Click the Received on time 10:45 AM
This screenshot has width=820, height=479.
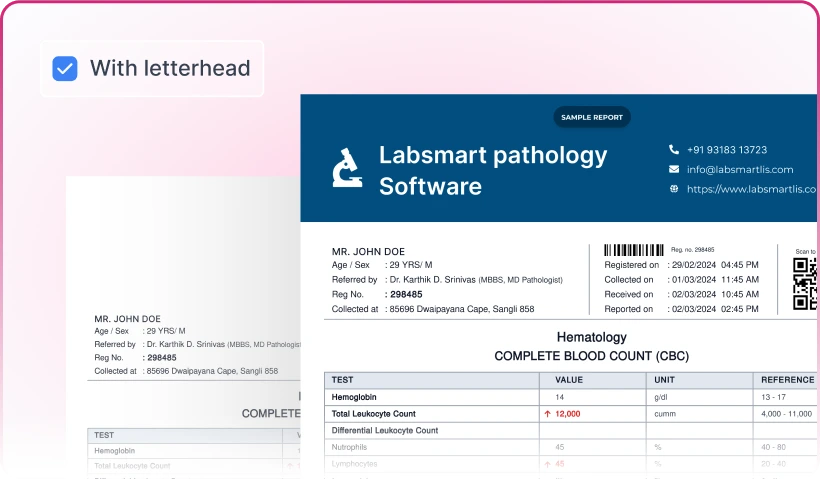click(x=739, y=294)
